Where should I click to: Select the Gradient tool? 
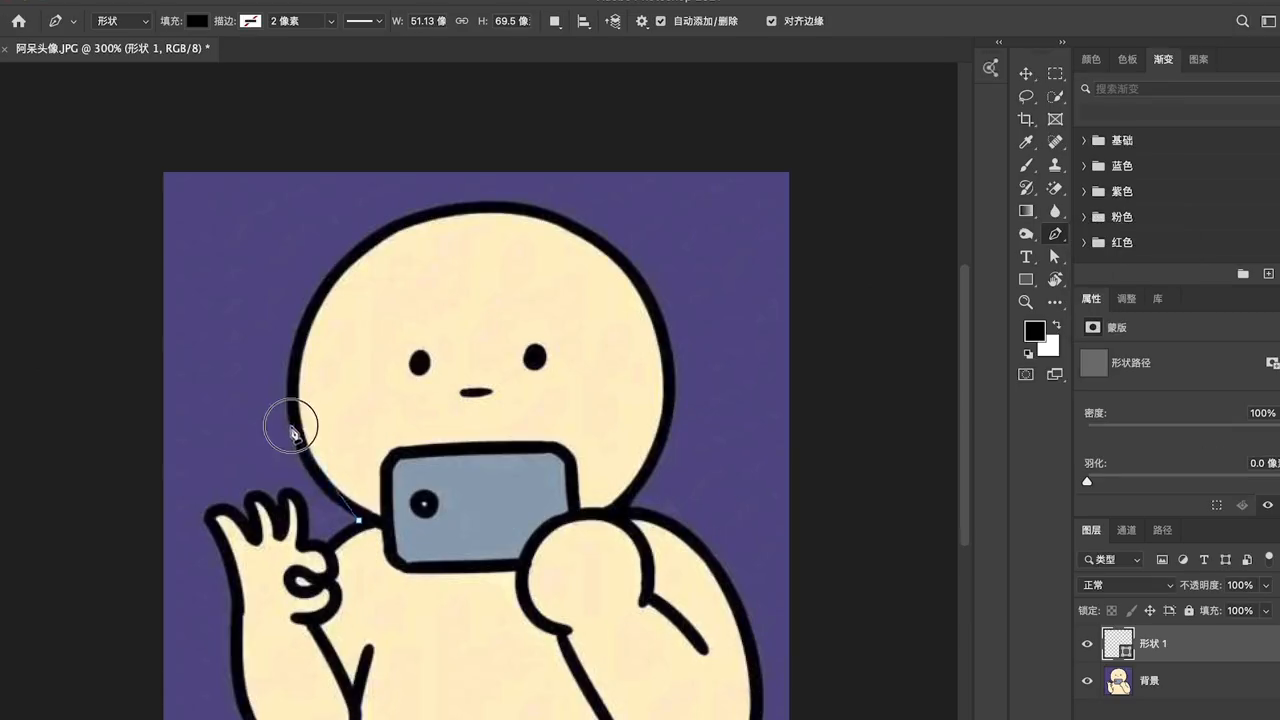pos(1026,211)
